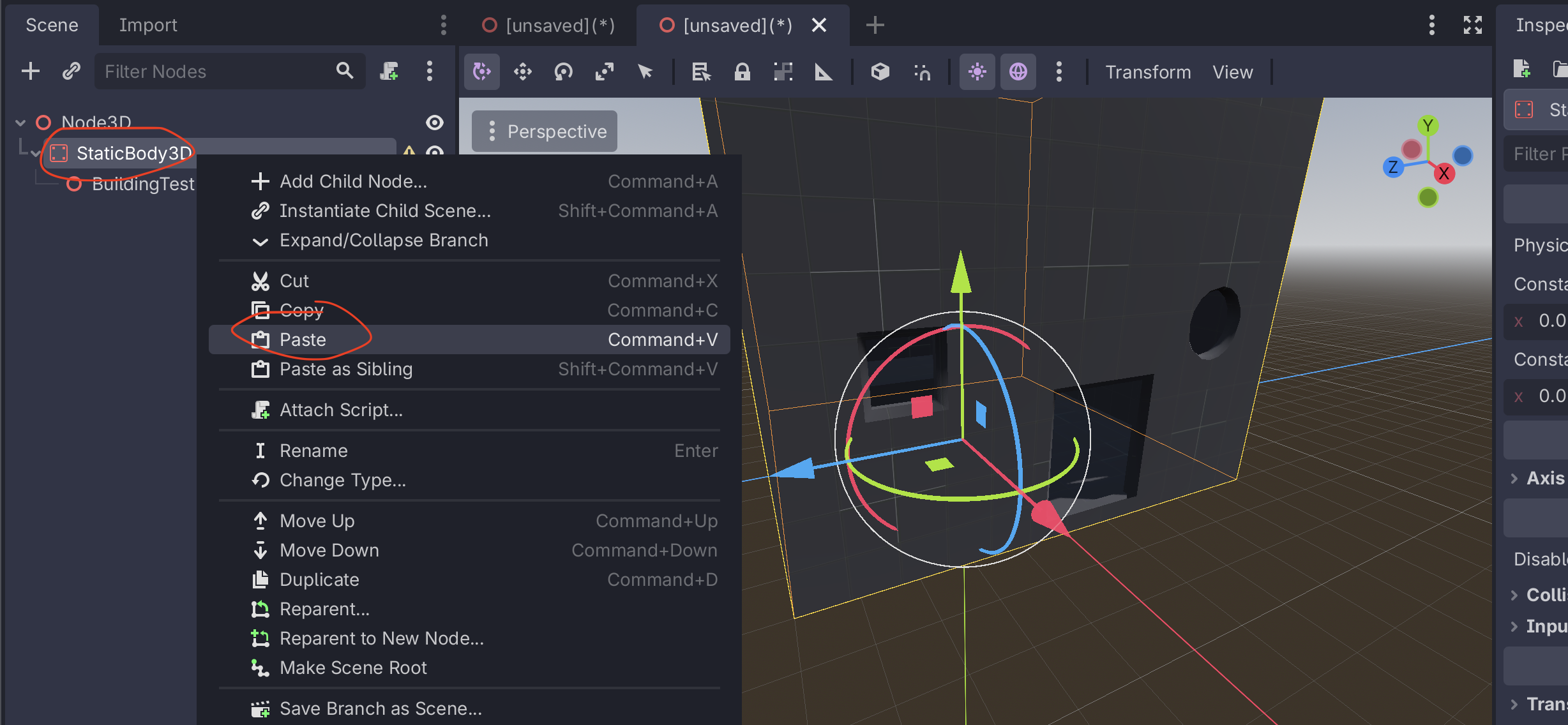Select the Rotate mode tool icon

tap(563, 71)
